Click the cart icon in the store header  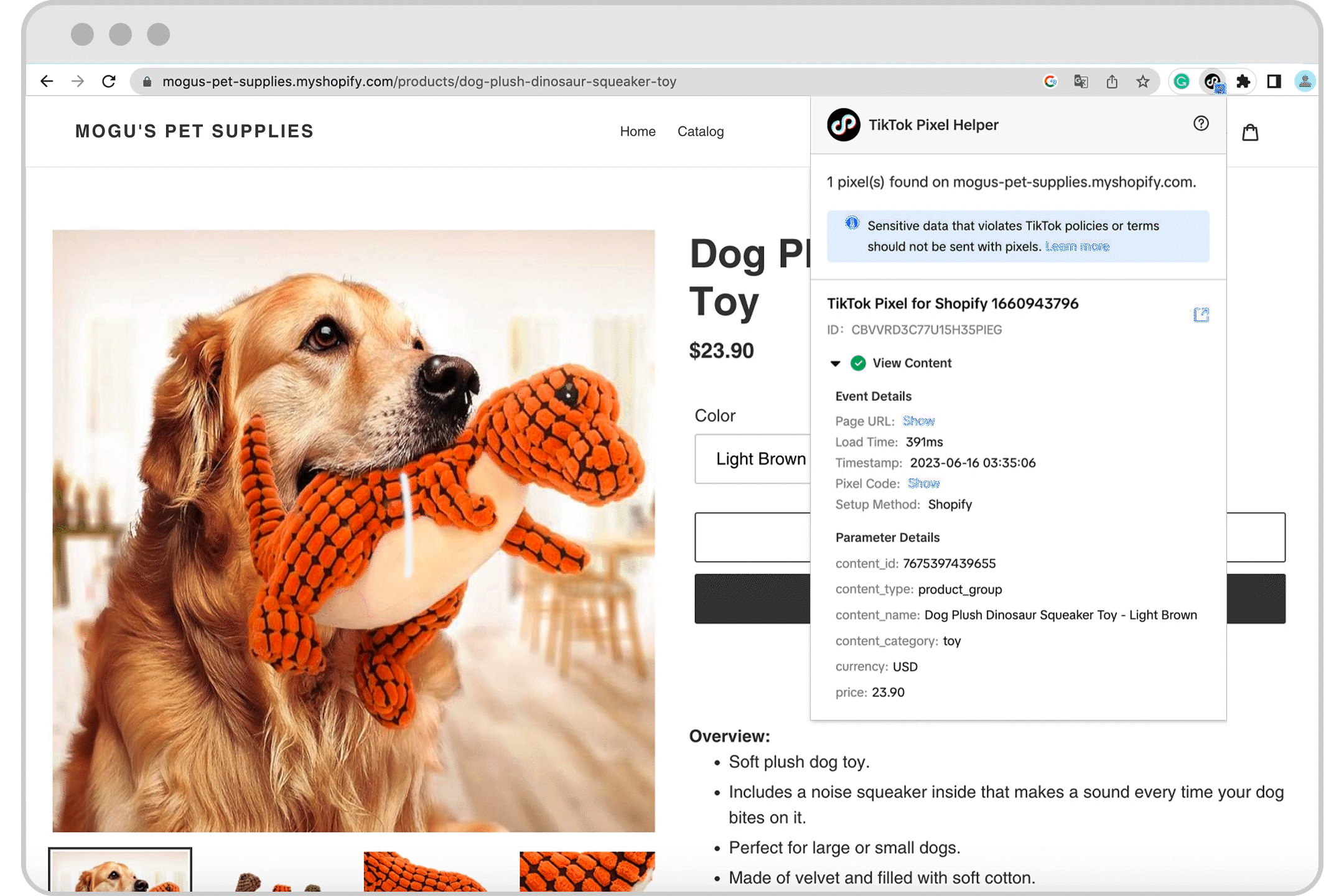click(1252, 132)
